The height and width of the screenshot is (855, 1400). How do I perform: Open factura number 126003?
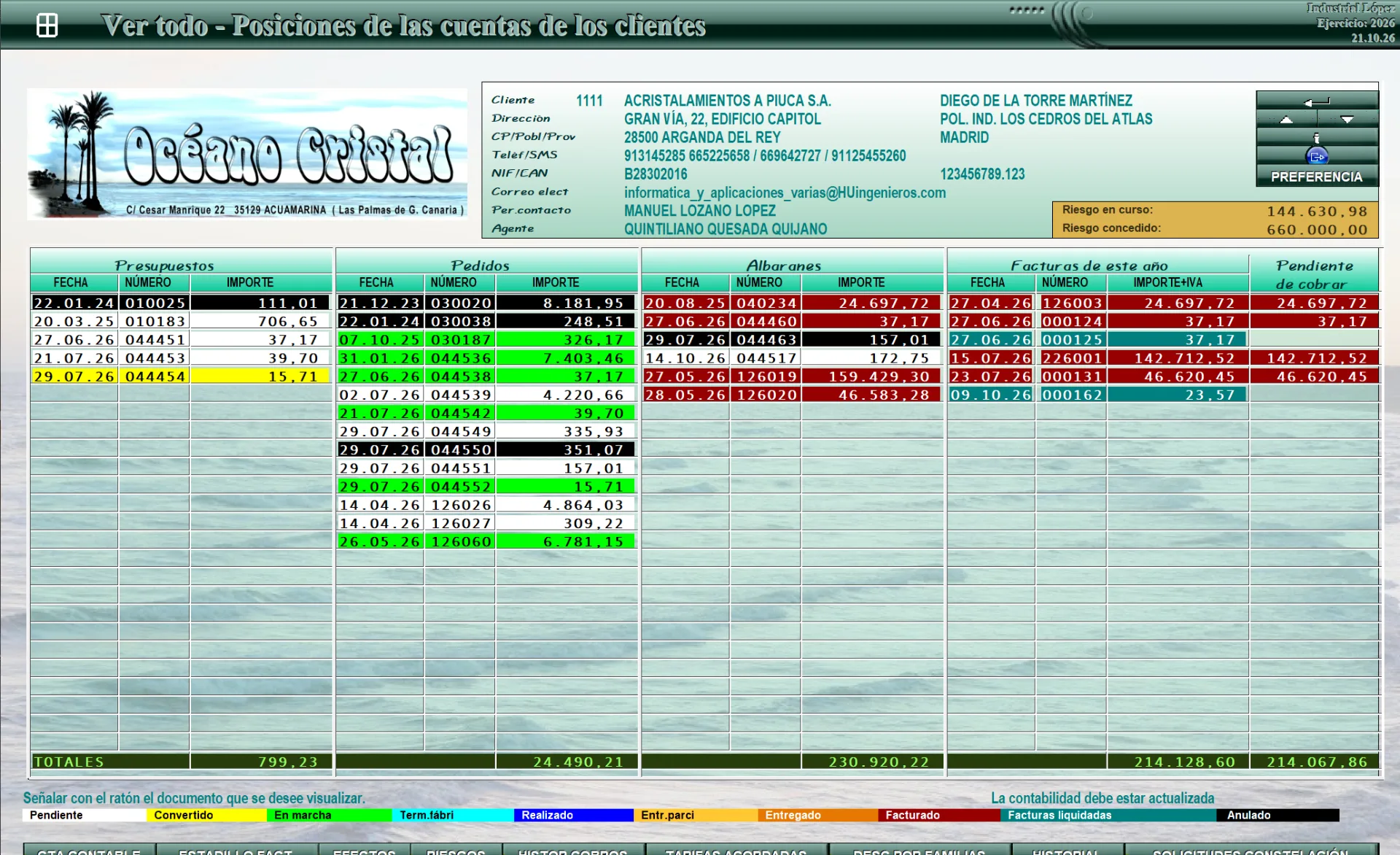(1072, 303)
